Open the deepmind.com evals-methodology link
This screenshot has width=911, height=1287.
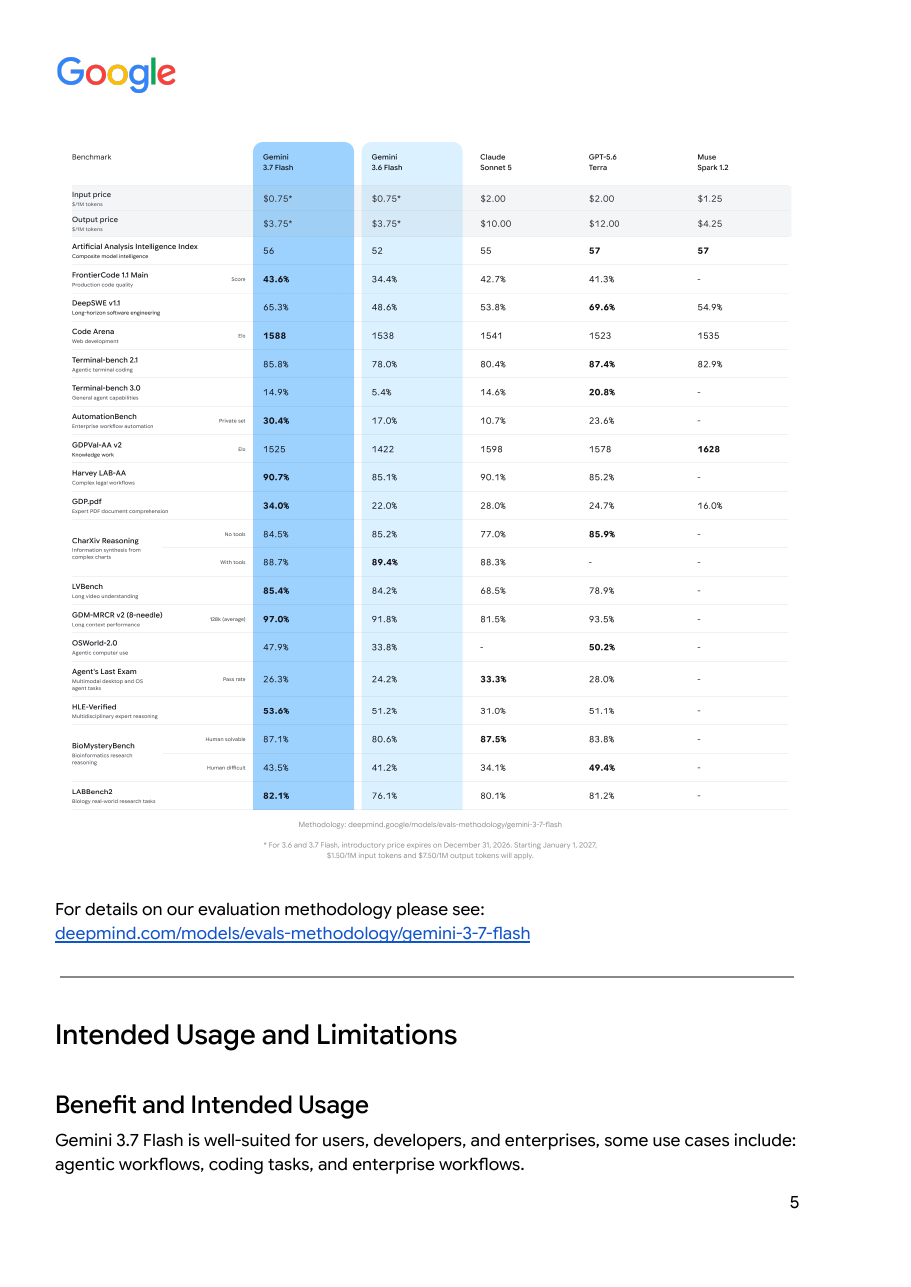tap(292, 934)
